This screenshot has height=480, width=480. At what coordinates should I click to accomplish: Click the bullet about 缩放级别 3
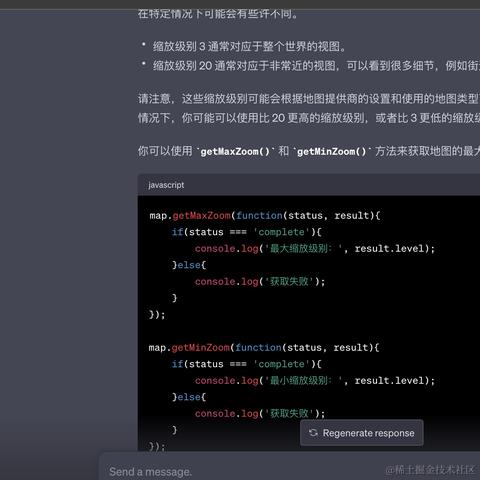click(x=249, y=46)
